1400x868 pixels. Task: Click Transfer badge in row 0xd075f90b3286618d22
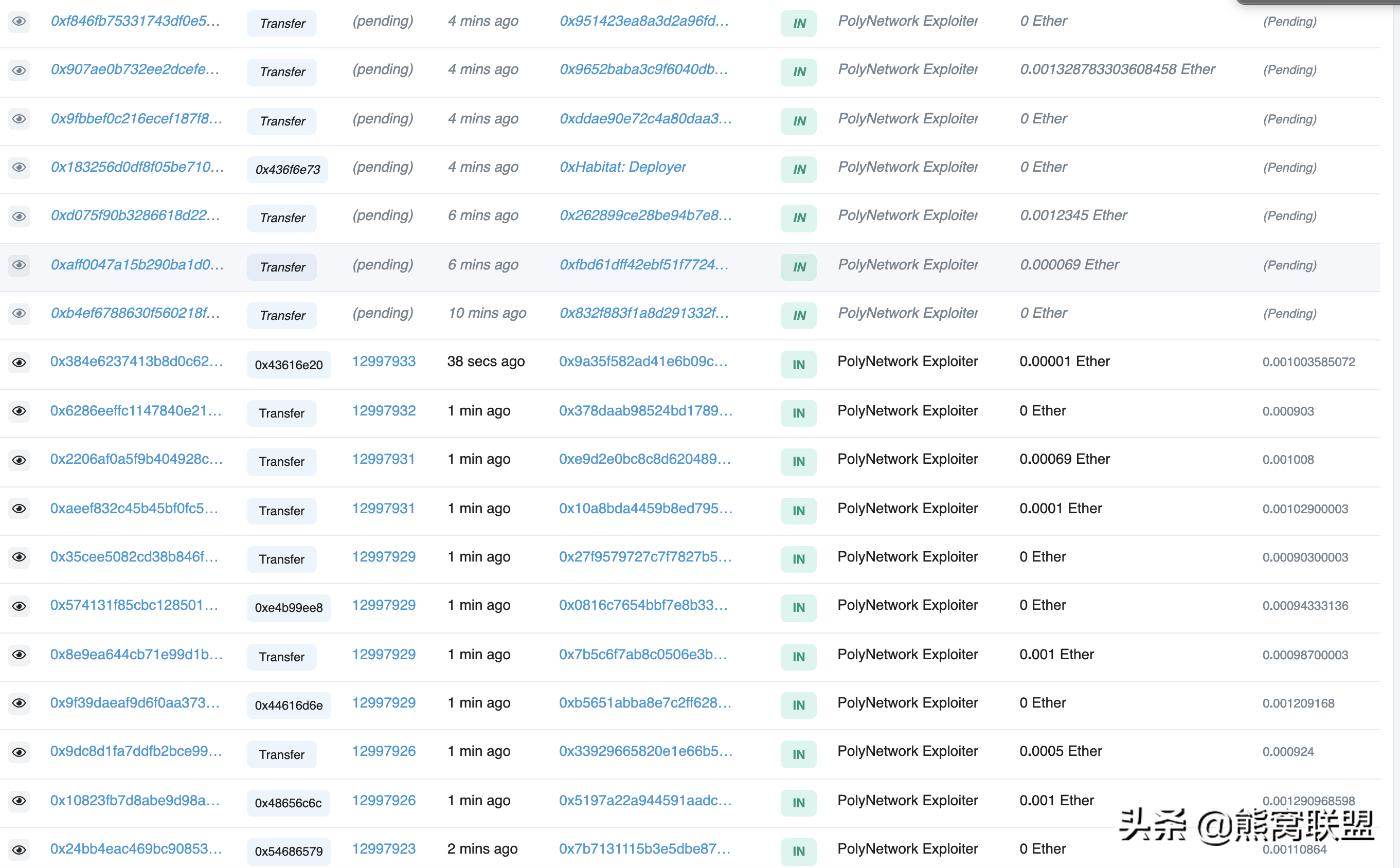click(x=282, y=218)
